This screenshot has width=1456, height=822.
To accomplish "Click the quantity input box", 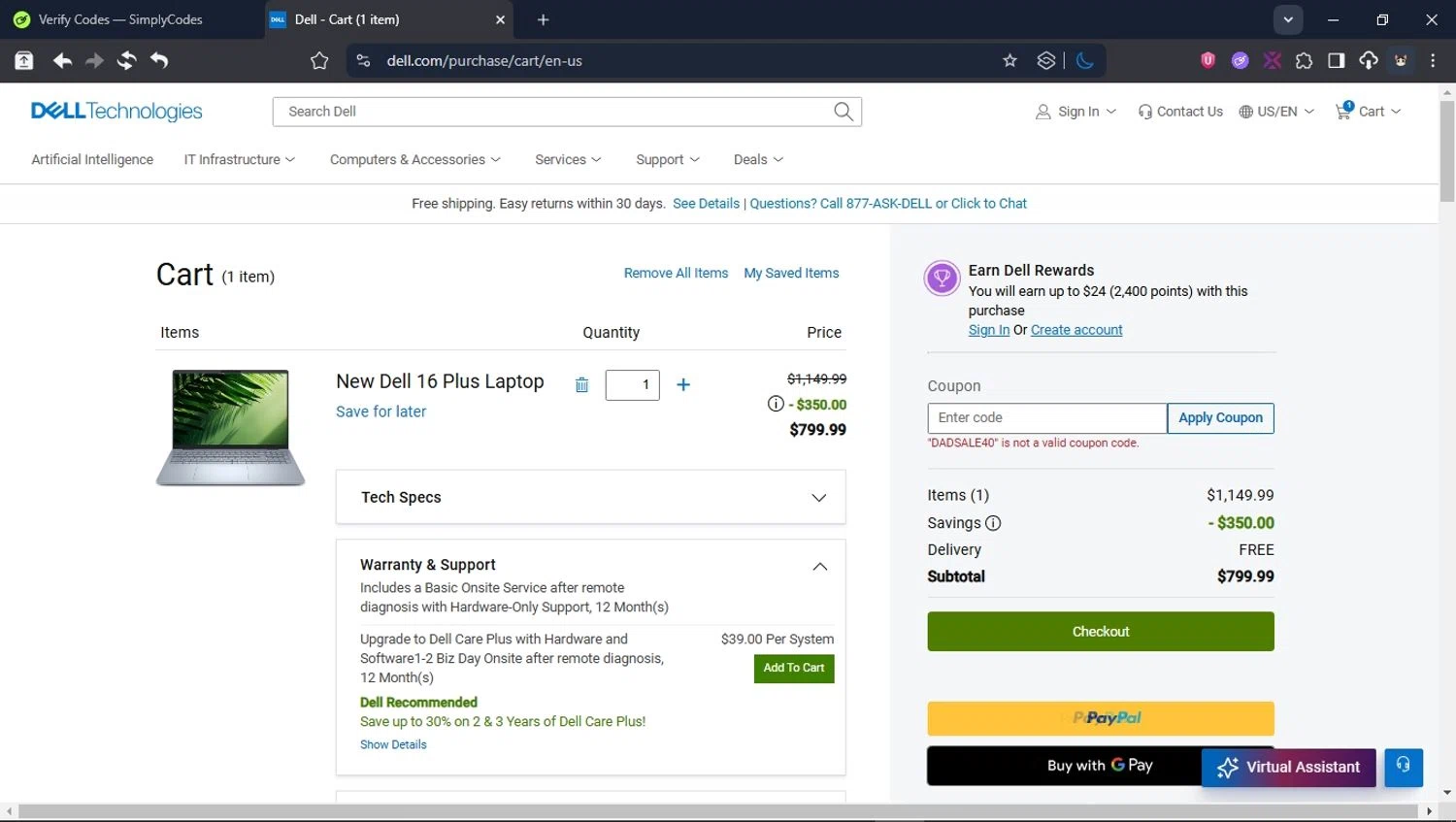I will 633,385.
